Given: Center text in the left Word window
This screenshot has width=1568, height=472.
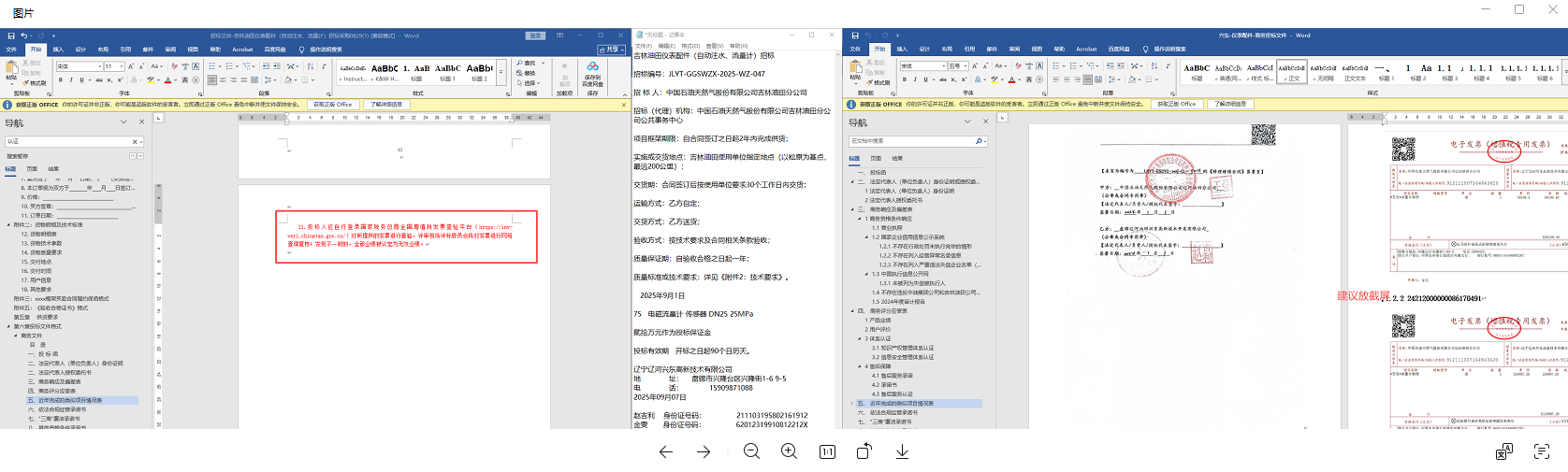Looking at the screenshot, I should pos(223,79).
